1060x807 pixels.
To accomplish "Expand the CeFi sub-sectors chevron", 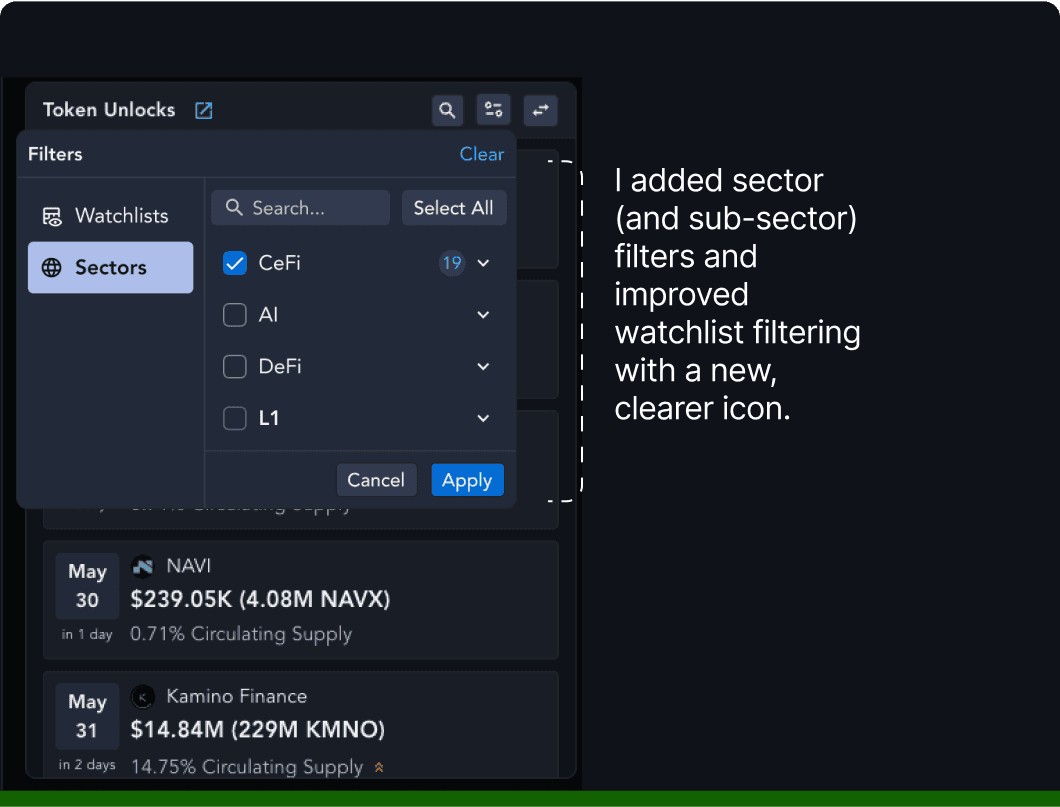I will click(x=483, y=263).
